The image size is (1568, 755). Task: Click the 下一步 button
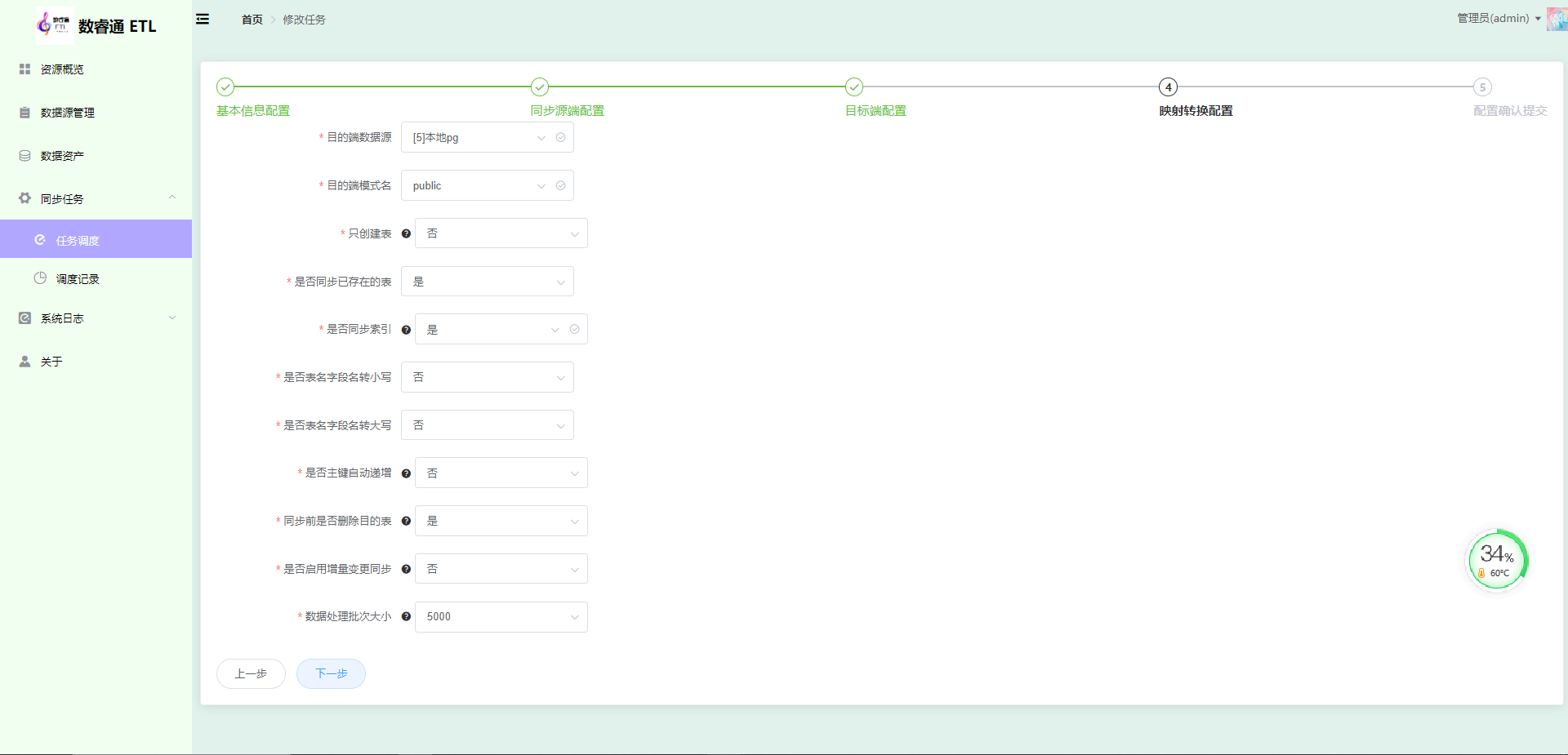[x=331, y=673]
